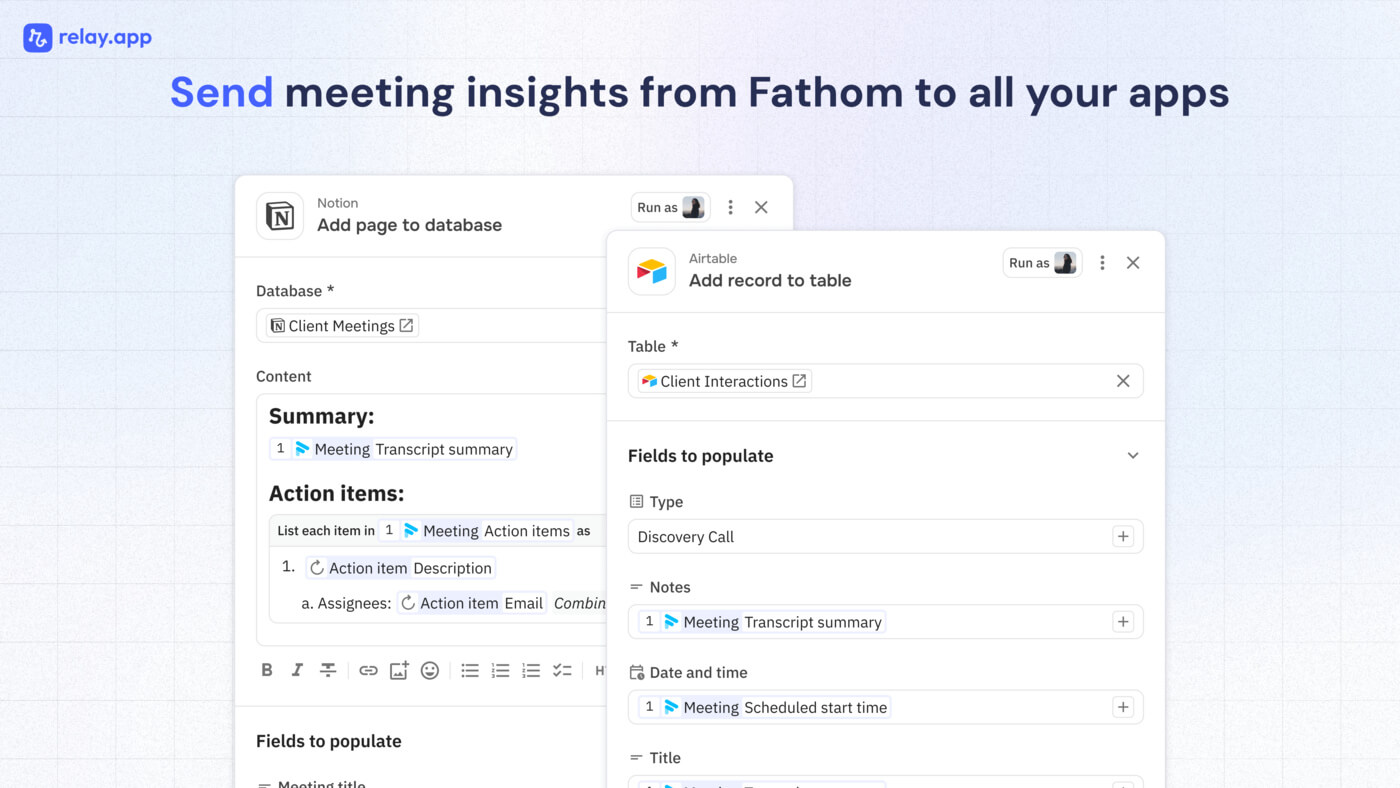Click the Client Interactions table field
Image resolution: width=1400 pixels, height=788 pixels.
pyautogui.click(x=885, y=381)
